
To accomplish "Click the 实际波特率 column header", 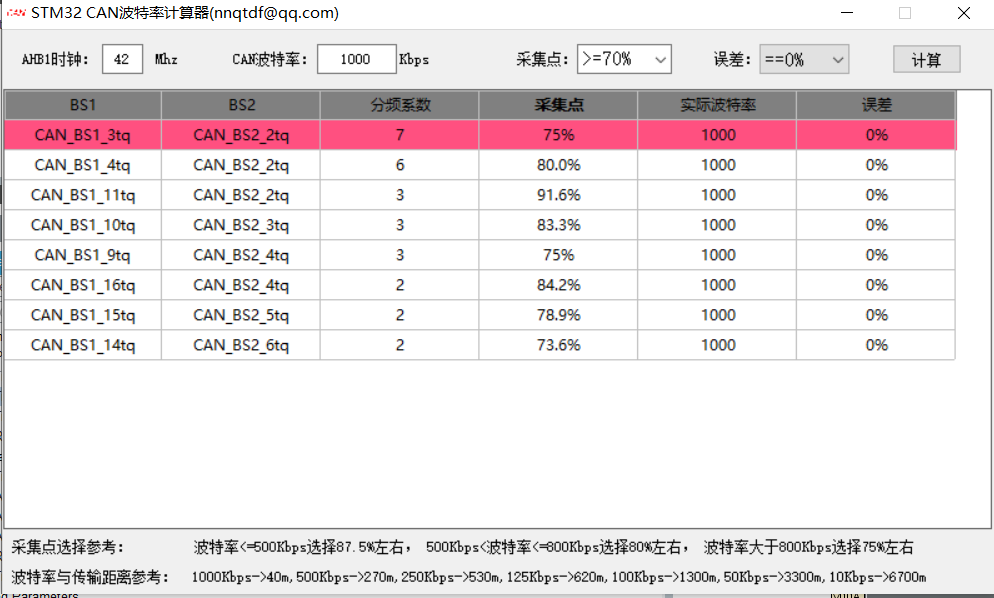I will [x=717, y=104].
